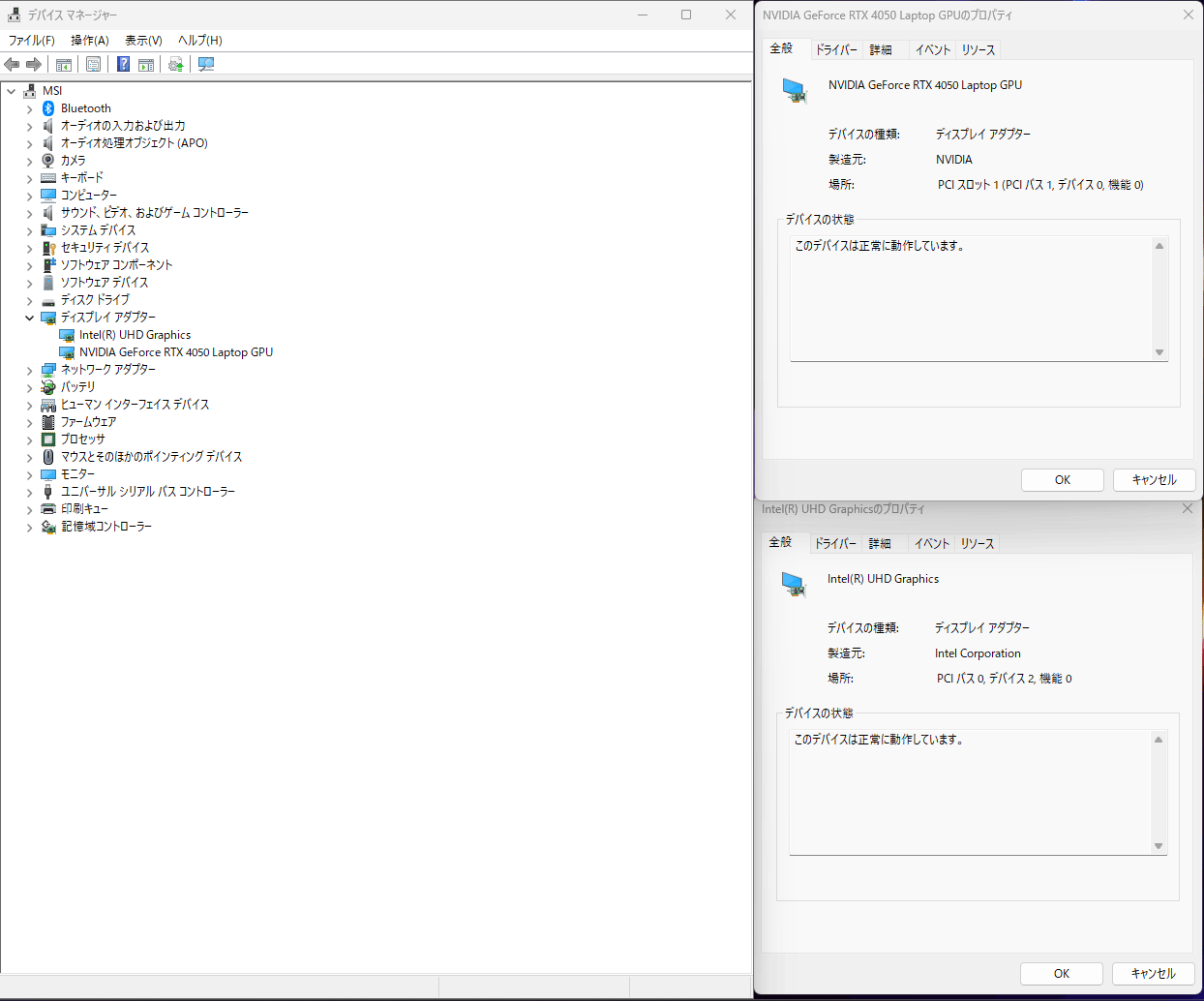The image size is (1204, 1001).
Task: Click the MSI root computer icon
Action: pyautogui.click(x=30, y=91)
